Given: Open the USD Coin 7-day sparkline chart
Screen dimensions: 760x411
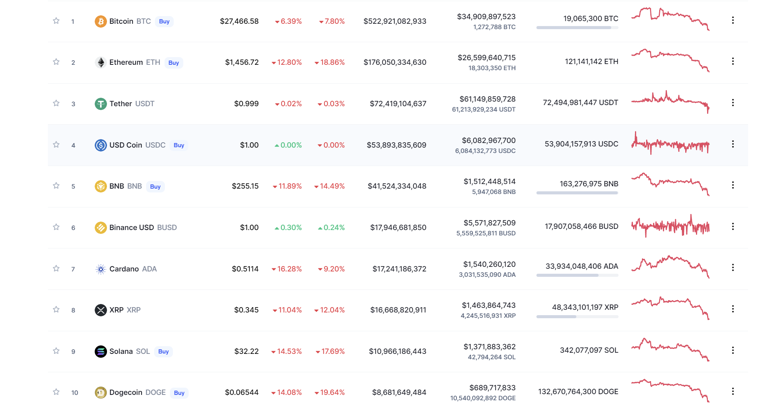Looking at the screenshot, I should pyautogui.click(x=670, y=143).
